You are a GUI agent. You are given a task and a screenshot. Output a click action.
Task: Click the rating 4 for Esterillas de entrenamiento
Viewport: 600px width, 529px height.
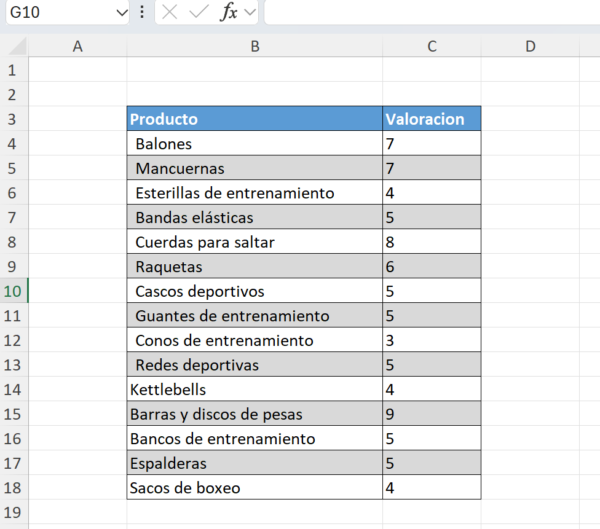click(432, 193)
